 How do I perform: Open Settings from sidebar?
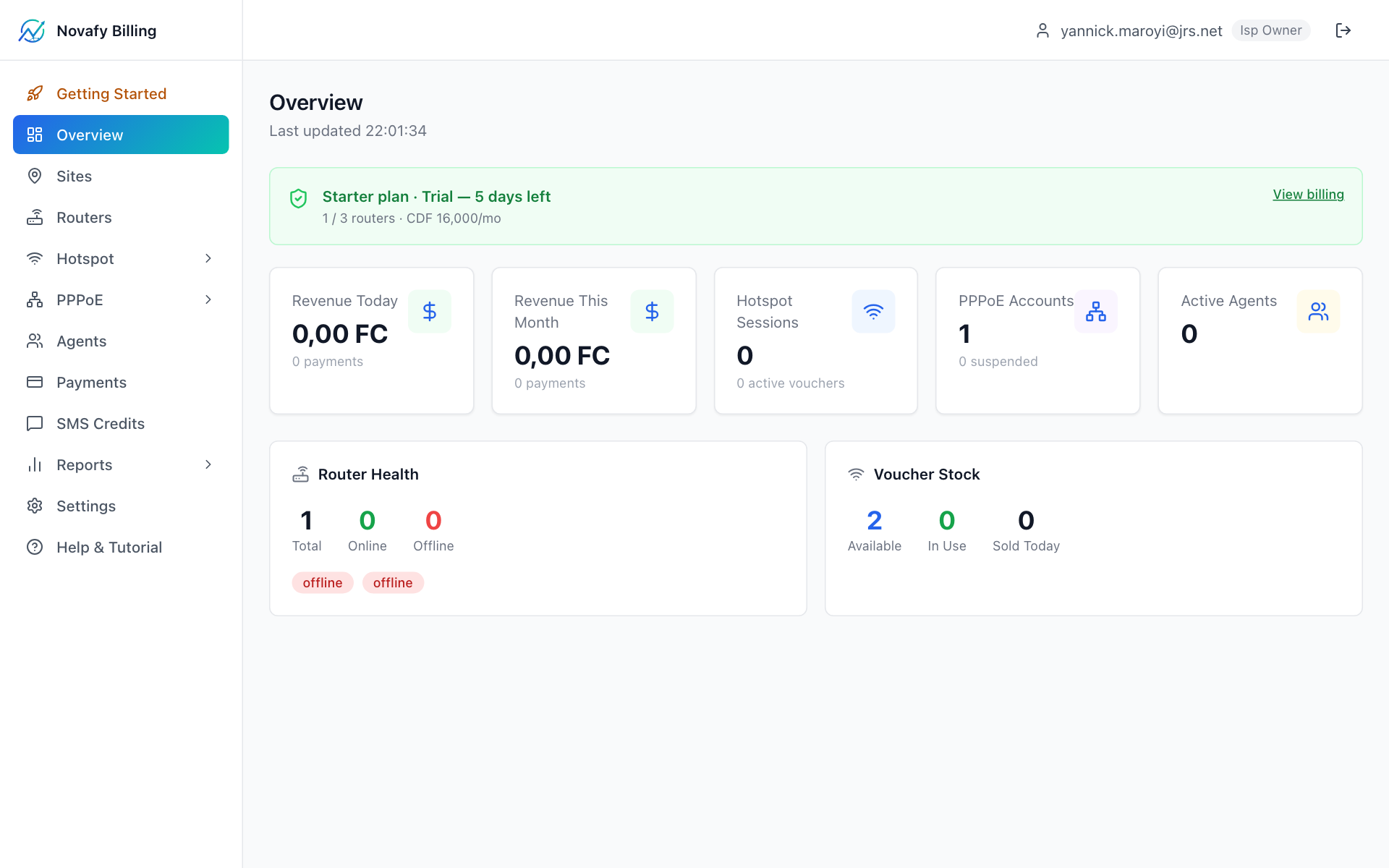pyautogui.click(x=121, y=506)
